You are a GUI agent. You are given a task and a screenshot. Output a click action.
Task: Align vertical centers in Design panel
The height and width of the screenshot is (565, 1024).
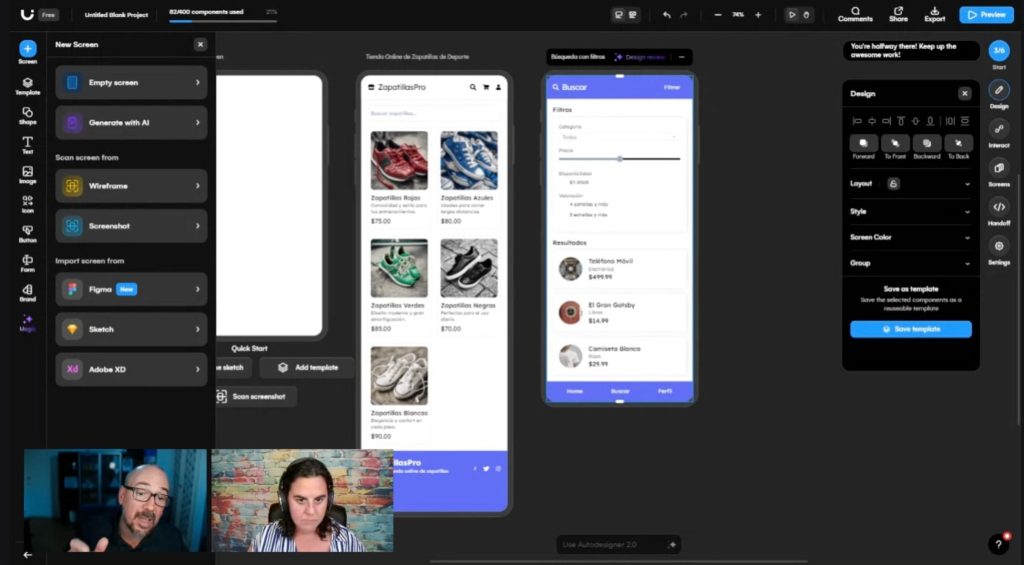[916, 121]
